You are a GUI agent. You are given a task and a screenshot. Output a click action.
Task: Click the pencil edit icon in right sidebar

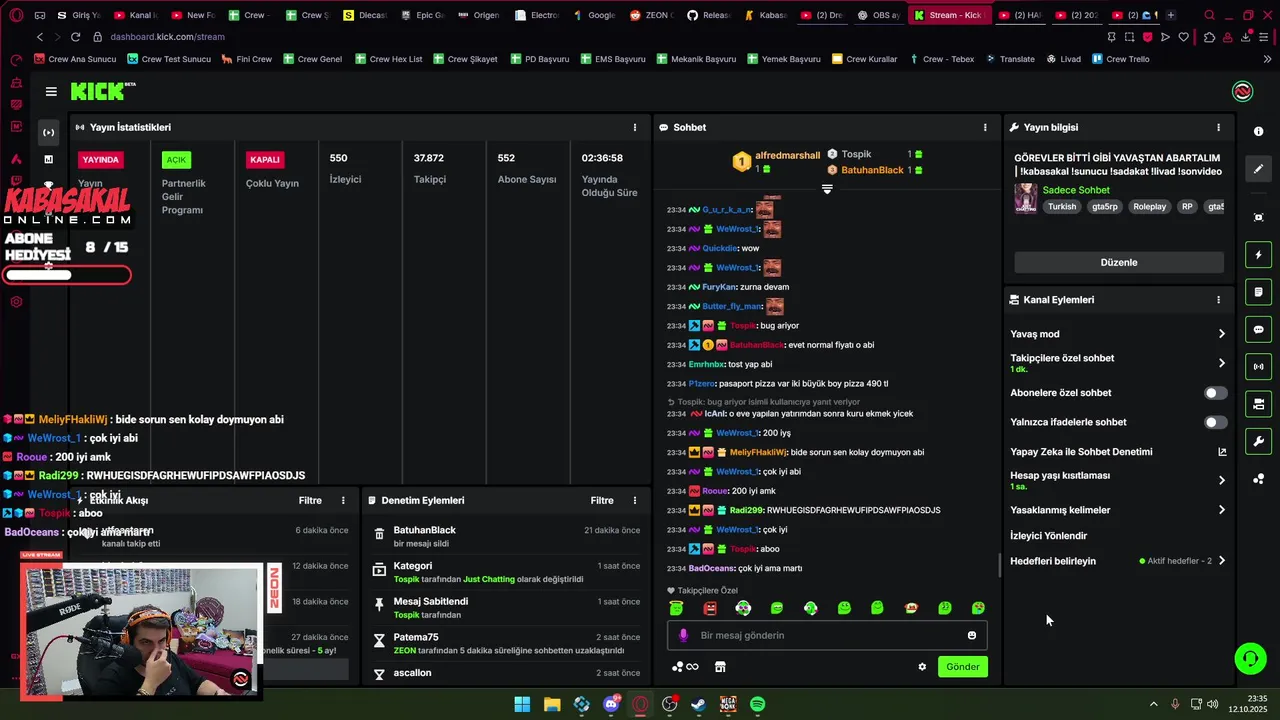(1258, 169)
